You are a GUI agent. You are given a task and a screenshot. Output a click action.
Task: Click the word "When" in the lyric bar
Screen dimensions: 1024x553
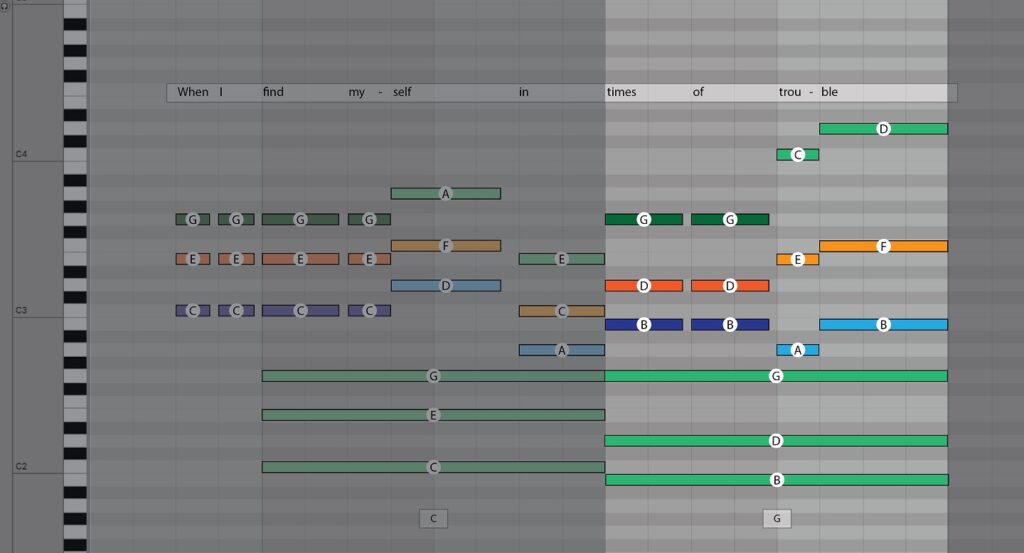[193, 93]
